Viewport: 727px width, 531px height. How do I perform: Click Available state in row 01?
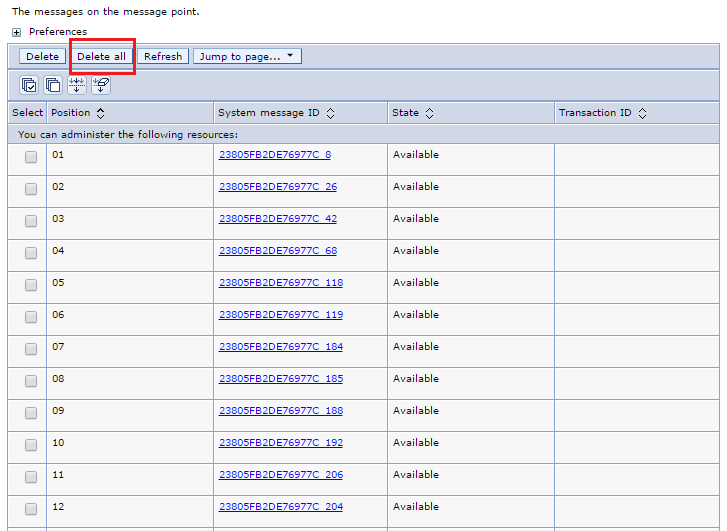coord(416,155)
